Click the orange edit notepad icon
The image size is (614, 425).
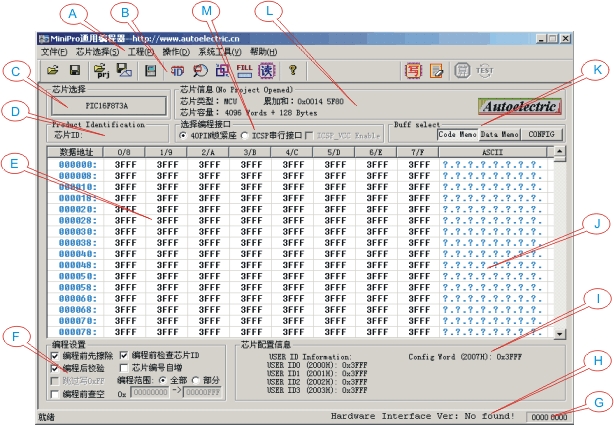(x=436, y=71)
